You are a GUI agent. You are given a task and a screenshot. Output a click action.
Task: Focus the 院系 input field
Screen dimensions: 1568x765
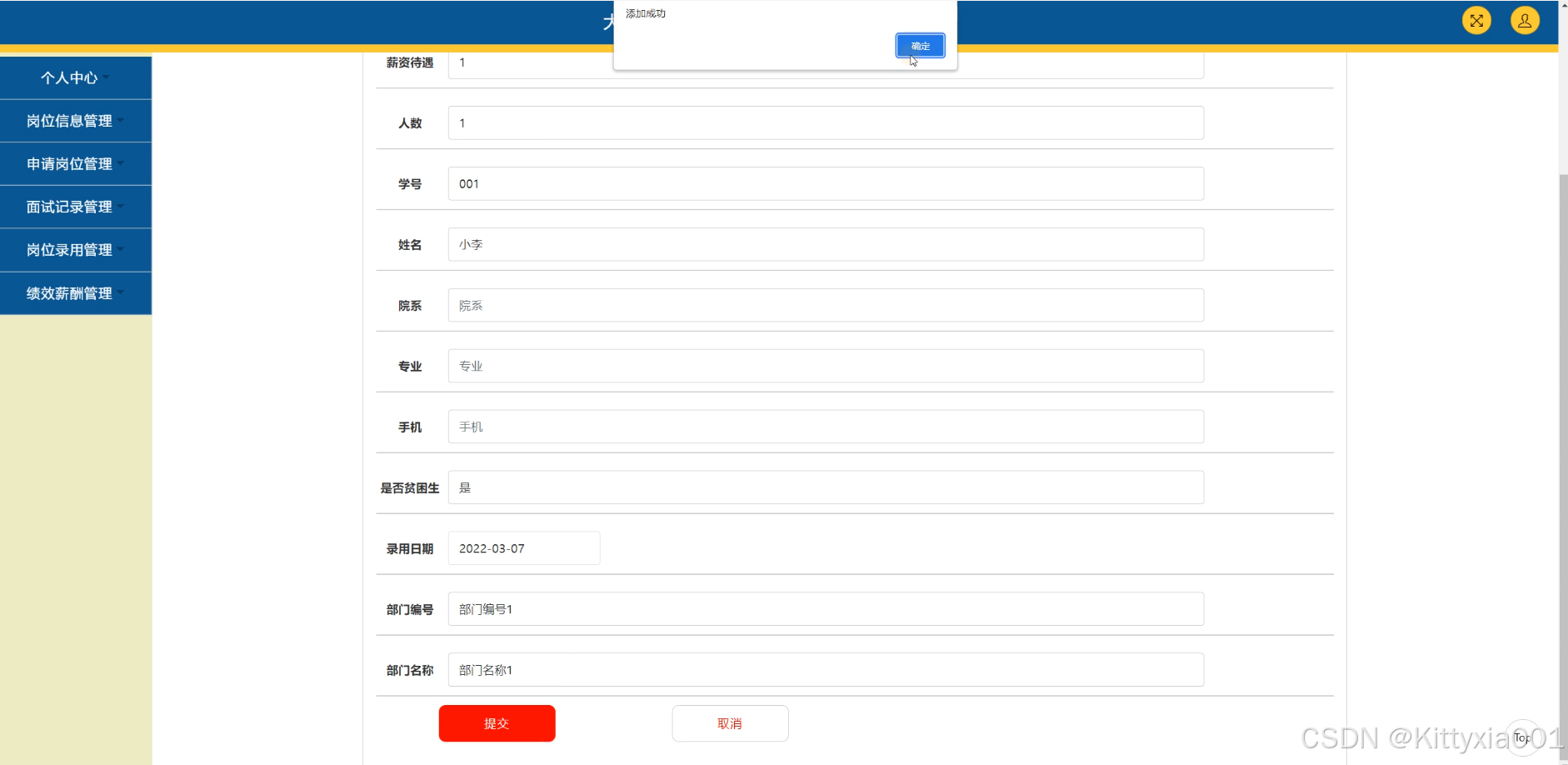[x=826, y=305]
